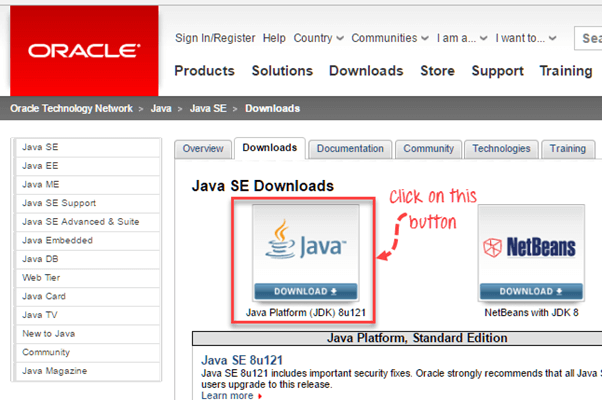Open the Communities dropdown menu
Viewport: 602px width, 400px height.
tap(390, 38)
